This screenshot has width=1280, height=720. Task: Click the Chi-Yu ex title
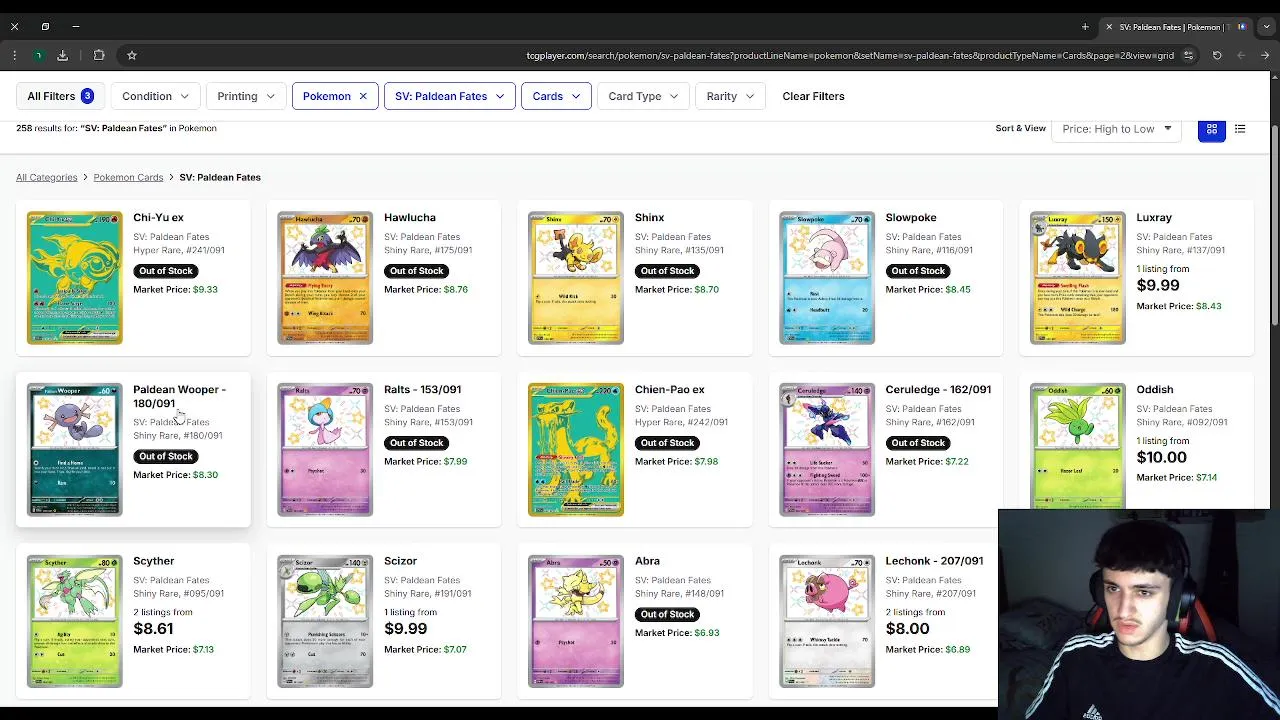pos(158,217)
